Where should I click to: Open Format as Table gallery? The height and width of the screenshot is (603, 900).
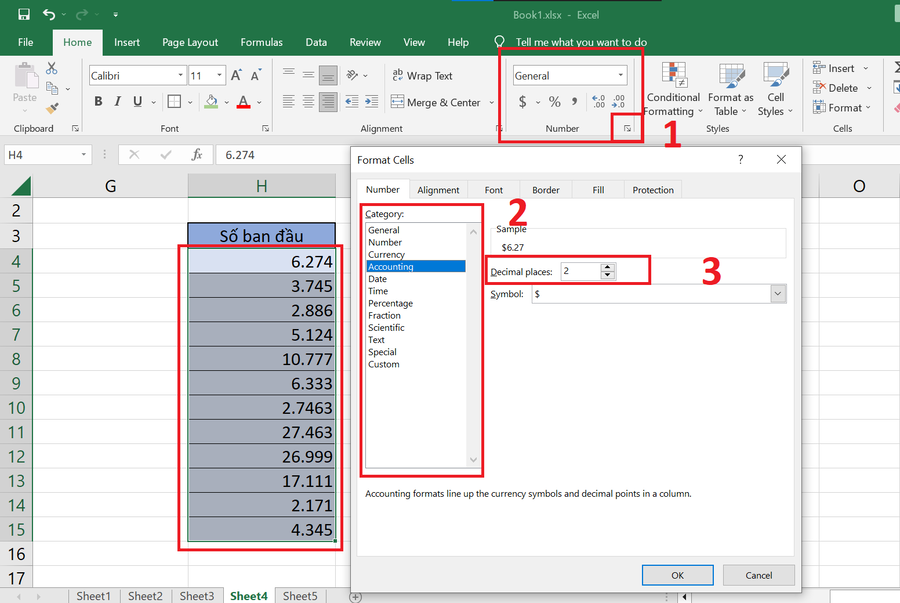(731, 89)
